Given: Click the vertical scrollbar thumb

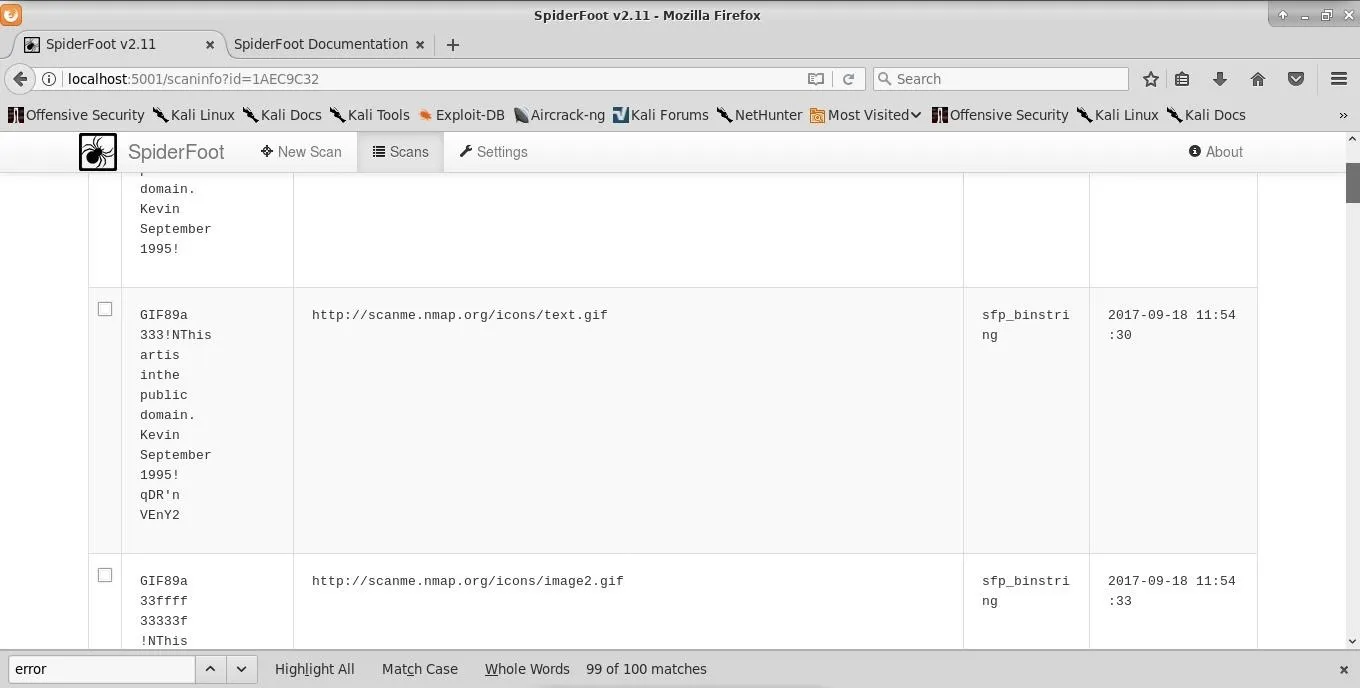Looking at the screenshot, I should pos(1353,182).
